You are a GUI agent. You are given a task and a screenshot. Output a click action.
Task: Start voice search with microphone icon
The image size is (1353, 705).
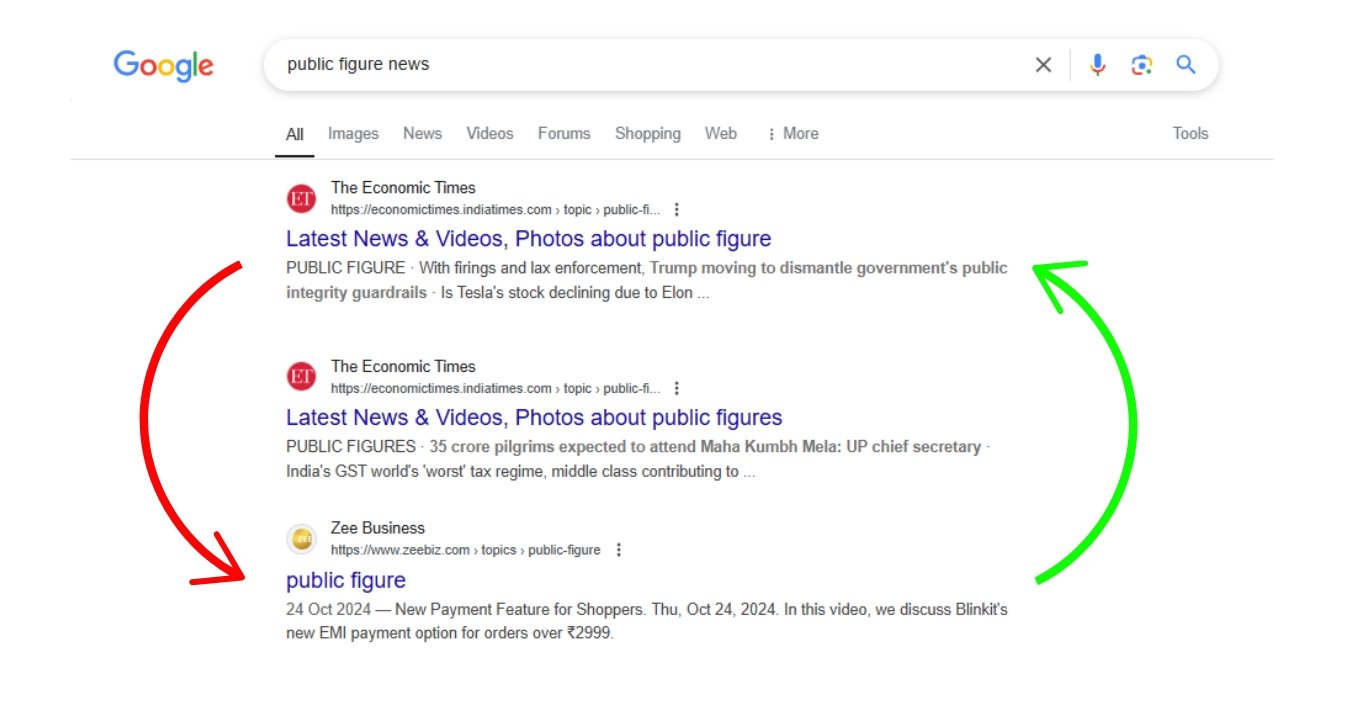pyautogui.click(x=1097, y=65)
